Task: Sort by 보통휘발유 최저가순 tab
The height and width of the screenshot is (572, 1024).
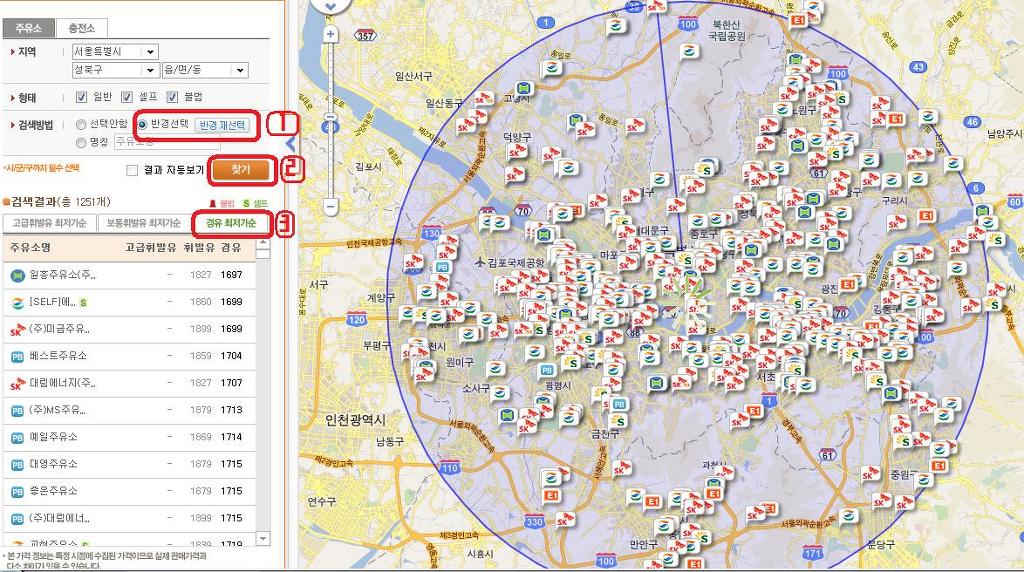Action: tap(143, 223)
